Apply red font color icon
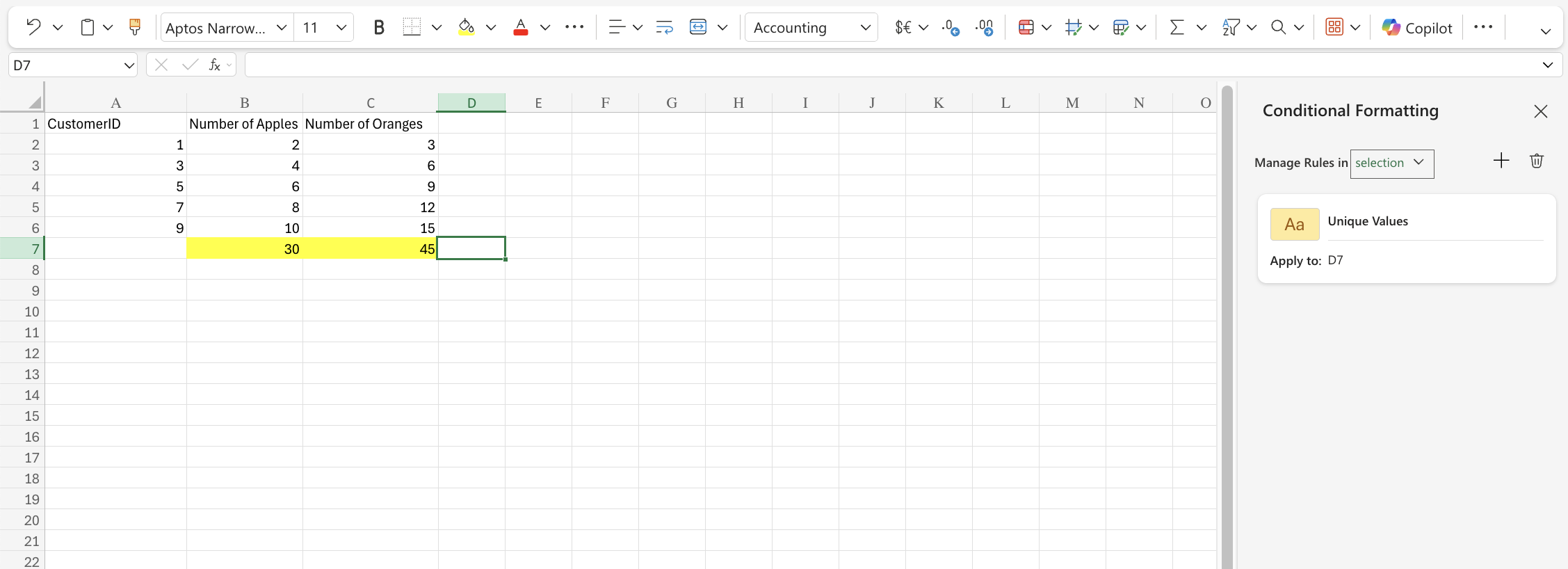 tap(520, 27)
